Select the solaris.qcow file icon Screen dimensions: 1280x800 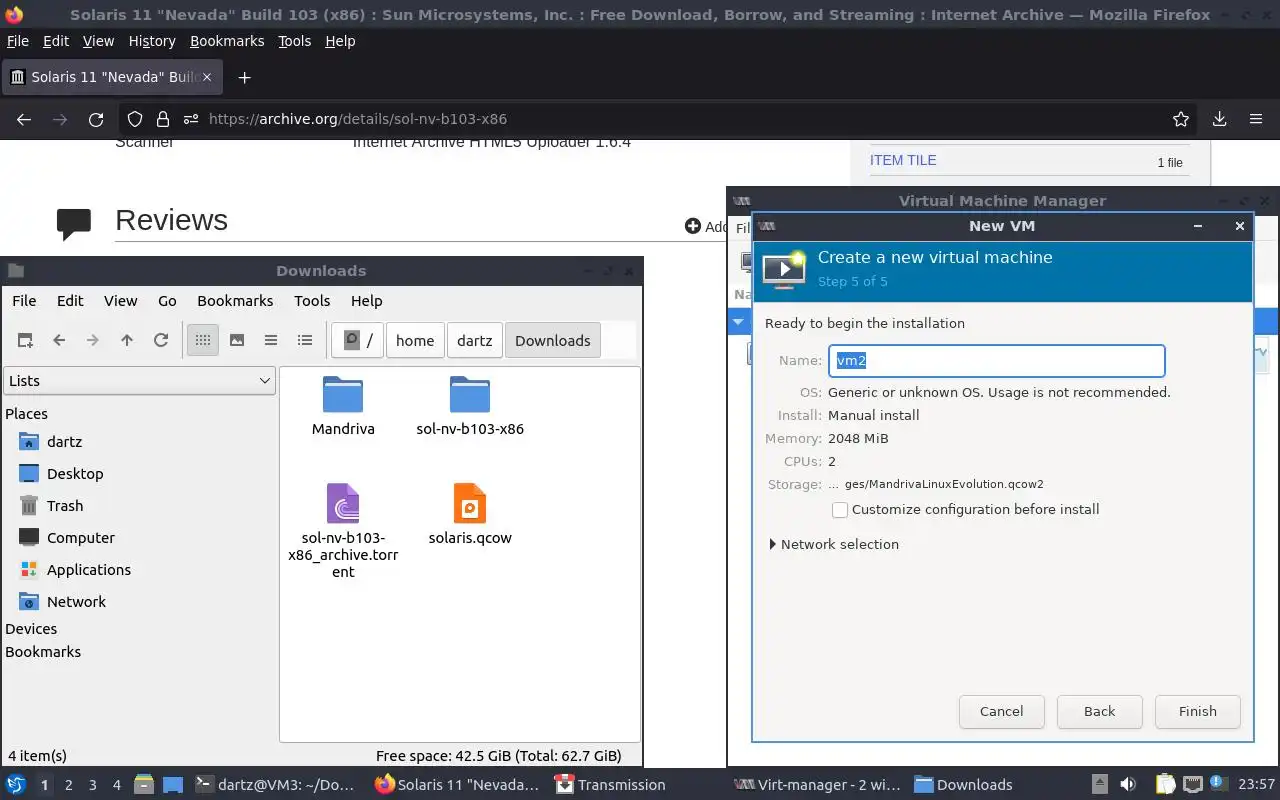pos(470,503)
